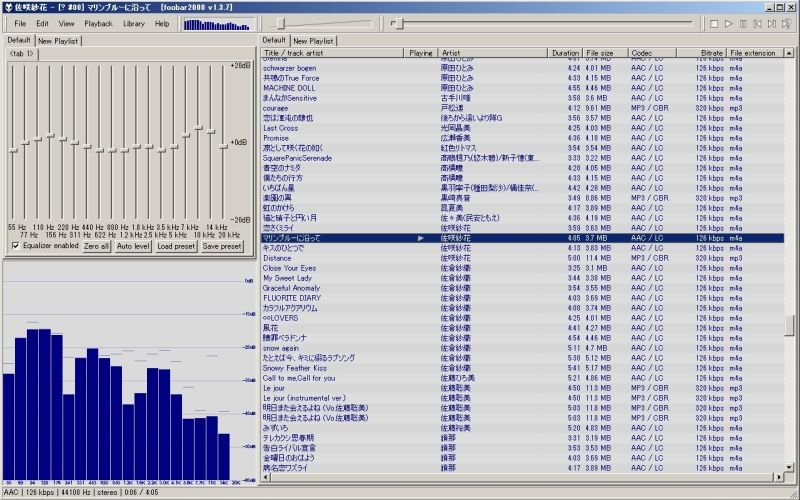Click the volume slider in the toolbar
This screenshot has width=800, height=500.
pos(321,24)
